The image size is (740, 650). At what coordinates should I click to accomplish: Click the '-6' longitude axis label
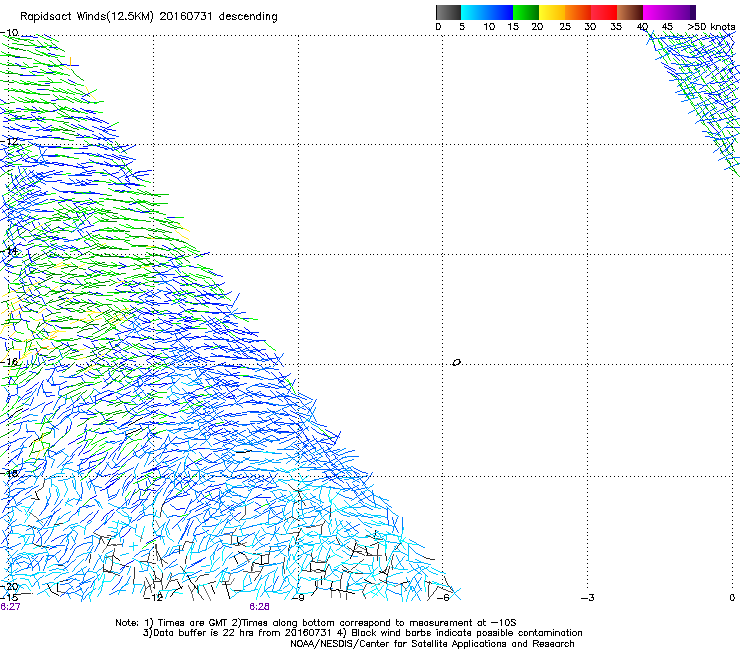tap(443, 598)
